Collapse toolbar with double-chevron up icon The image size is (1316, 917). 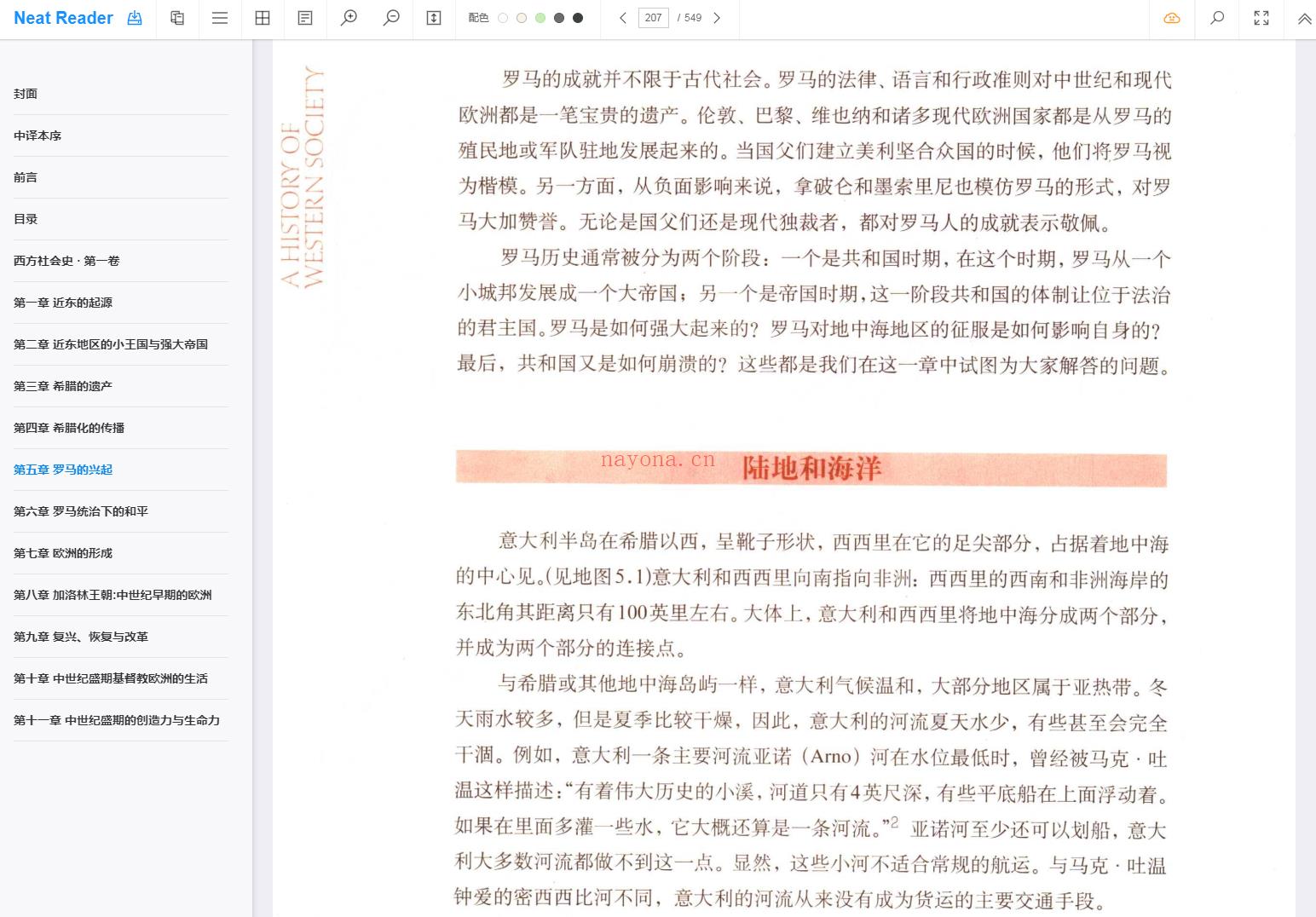click(1304, 19)
